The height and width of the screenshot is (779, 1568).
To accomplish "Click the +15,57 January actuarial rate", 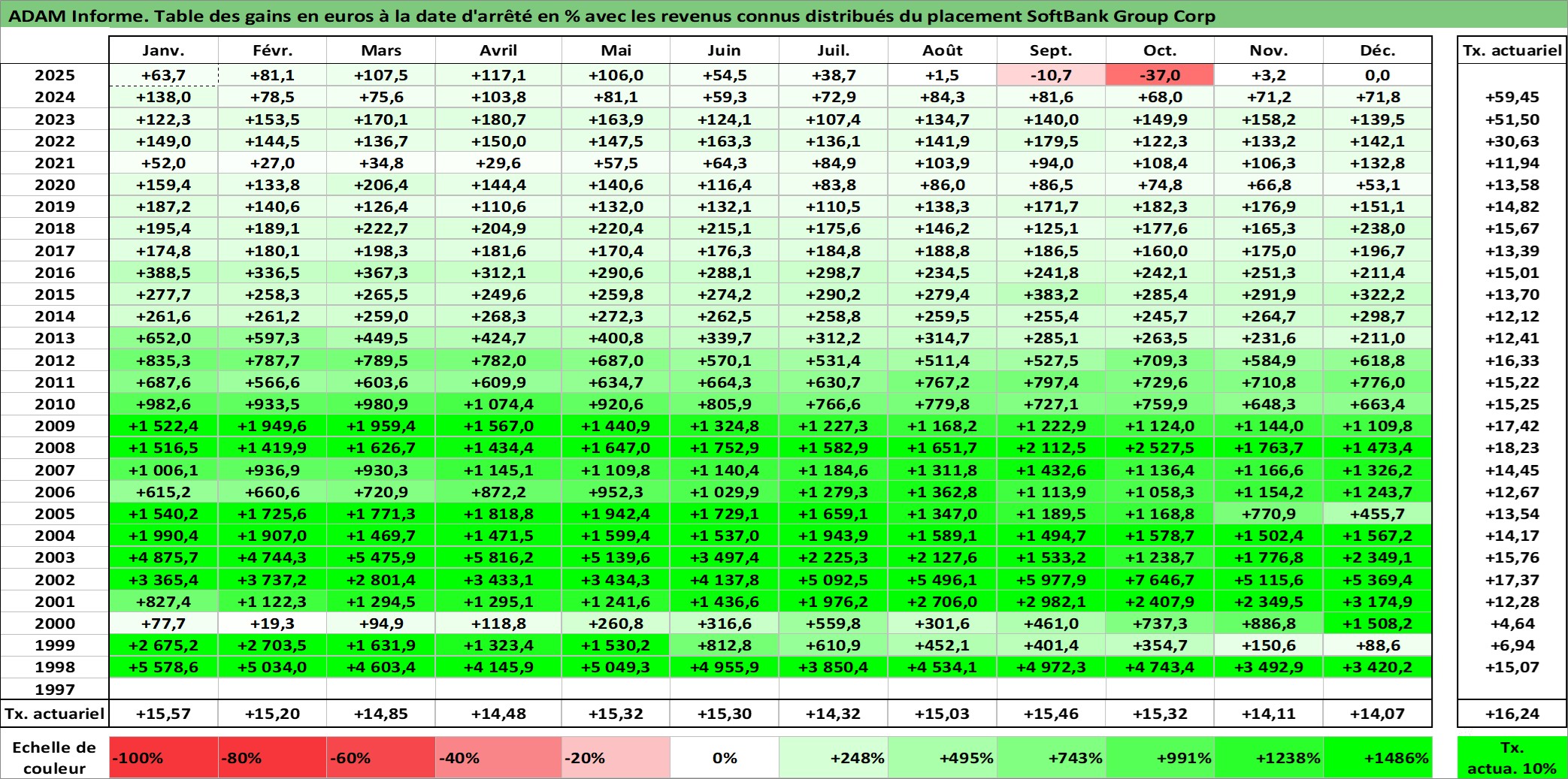I will coord(164,714).
